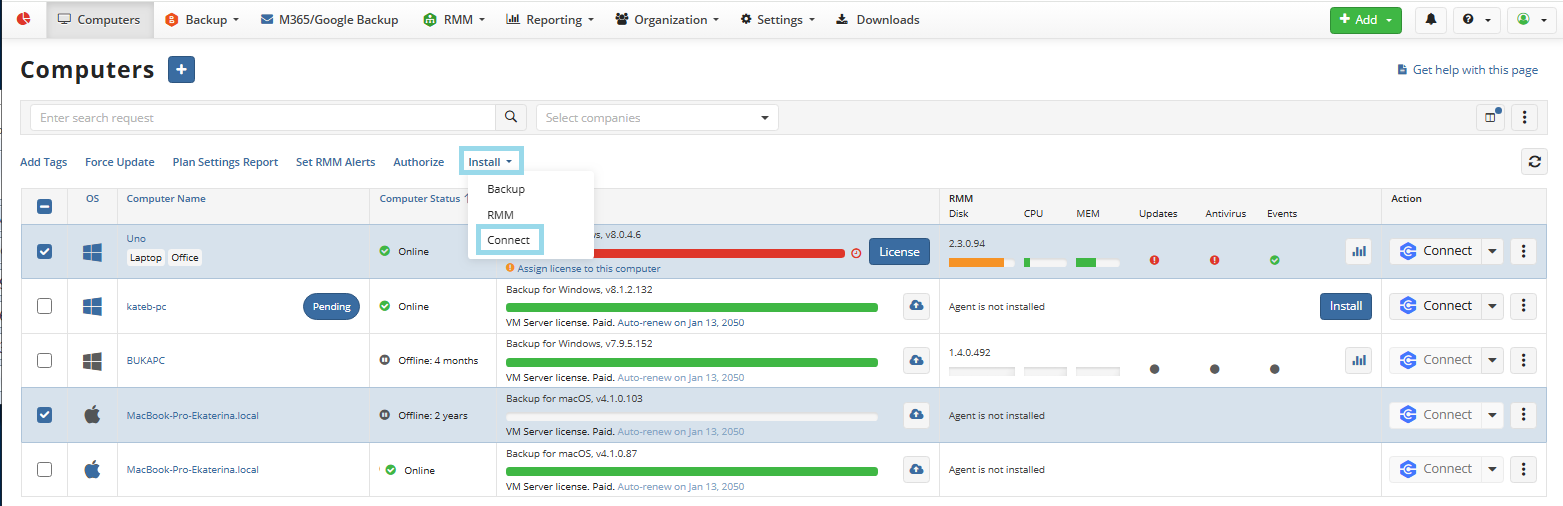Open RMM chart icon for BUKAPC

click(x=1359, y=360)
